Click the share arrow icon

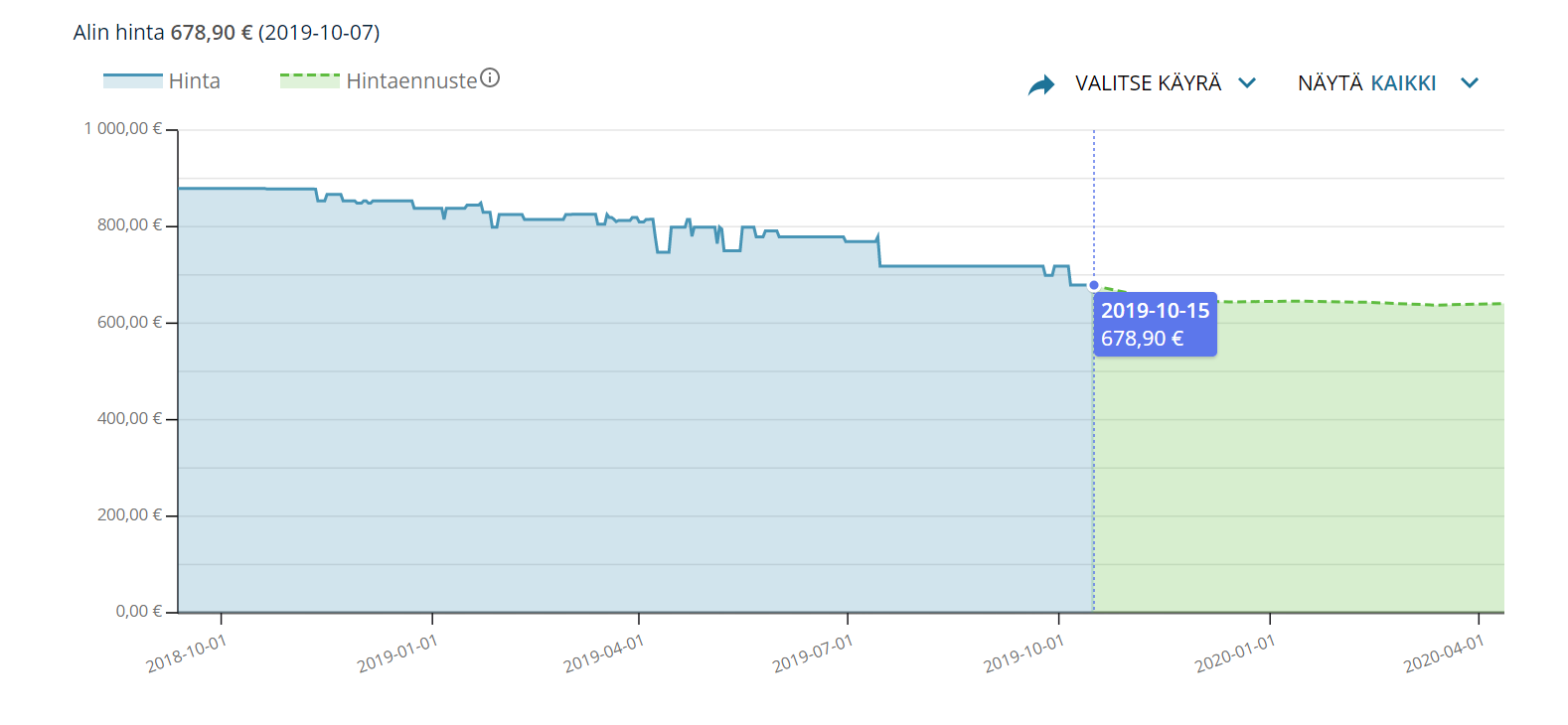[1040, 84]
